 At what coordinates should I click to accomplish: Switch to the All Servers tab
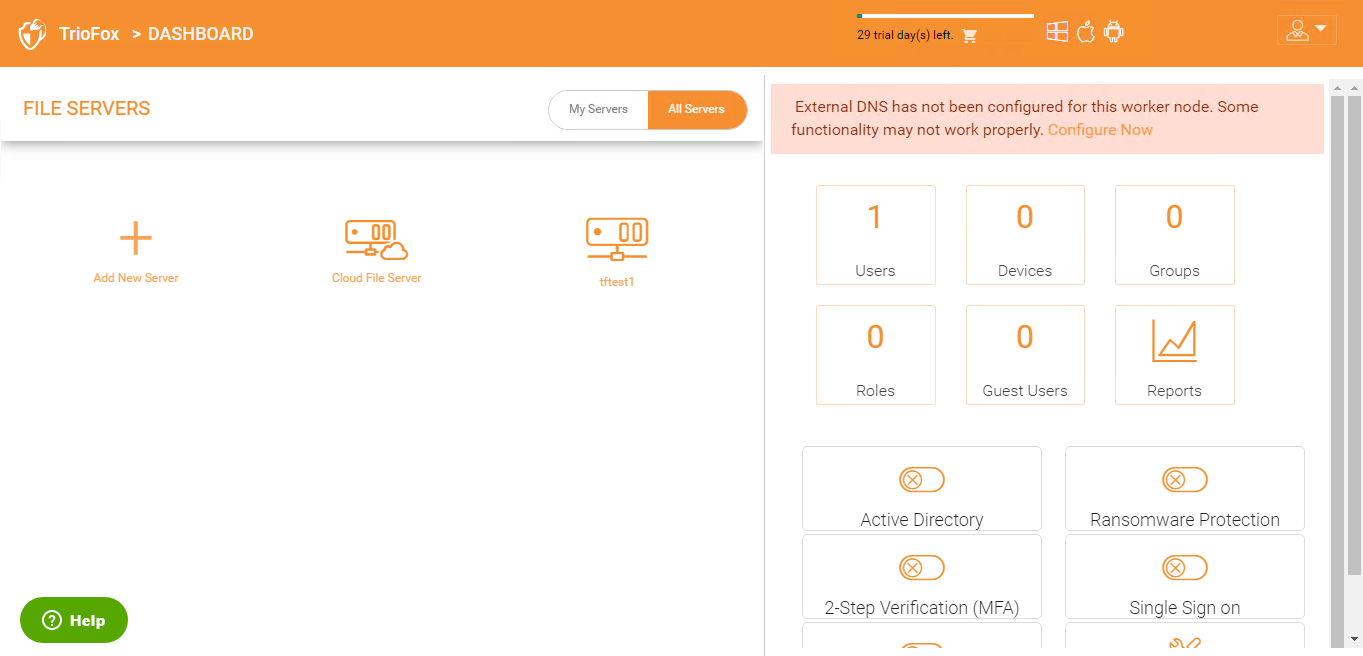[x=697, y=109]
